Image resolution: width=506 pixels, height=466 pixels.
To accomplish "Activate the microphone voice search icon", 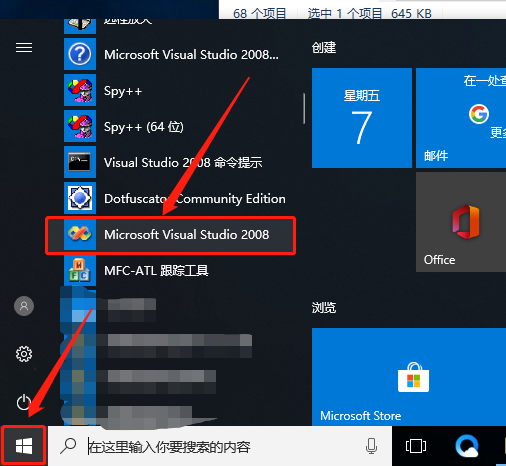I will click(371, 446).
